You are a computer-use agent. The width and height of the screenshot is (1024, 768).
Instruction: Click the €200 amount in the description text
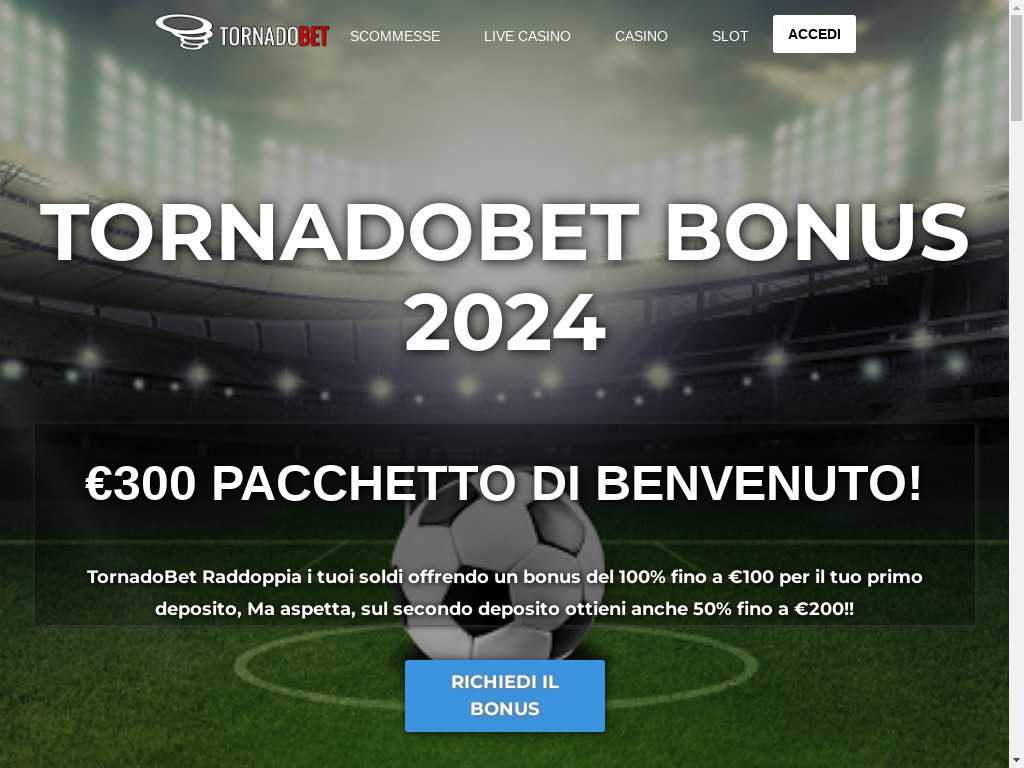pos(818,609)
